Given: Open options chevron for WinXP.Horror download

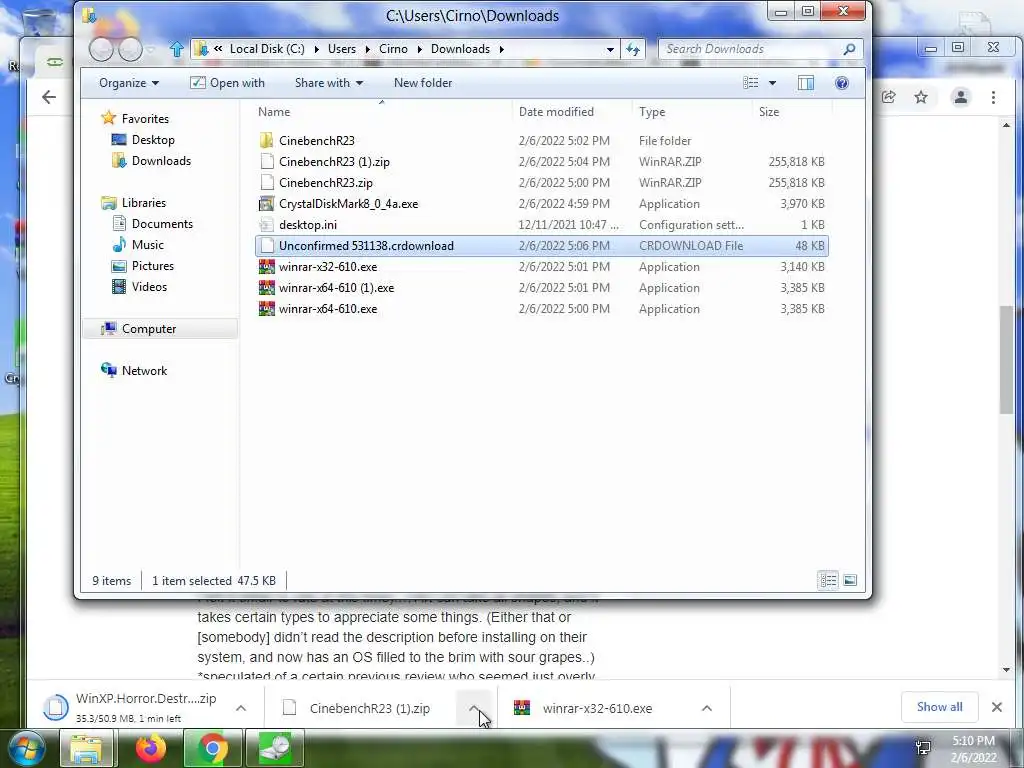Looking at the screenshot, I should tap(241, 708).
